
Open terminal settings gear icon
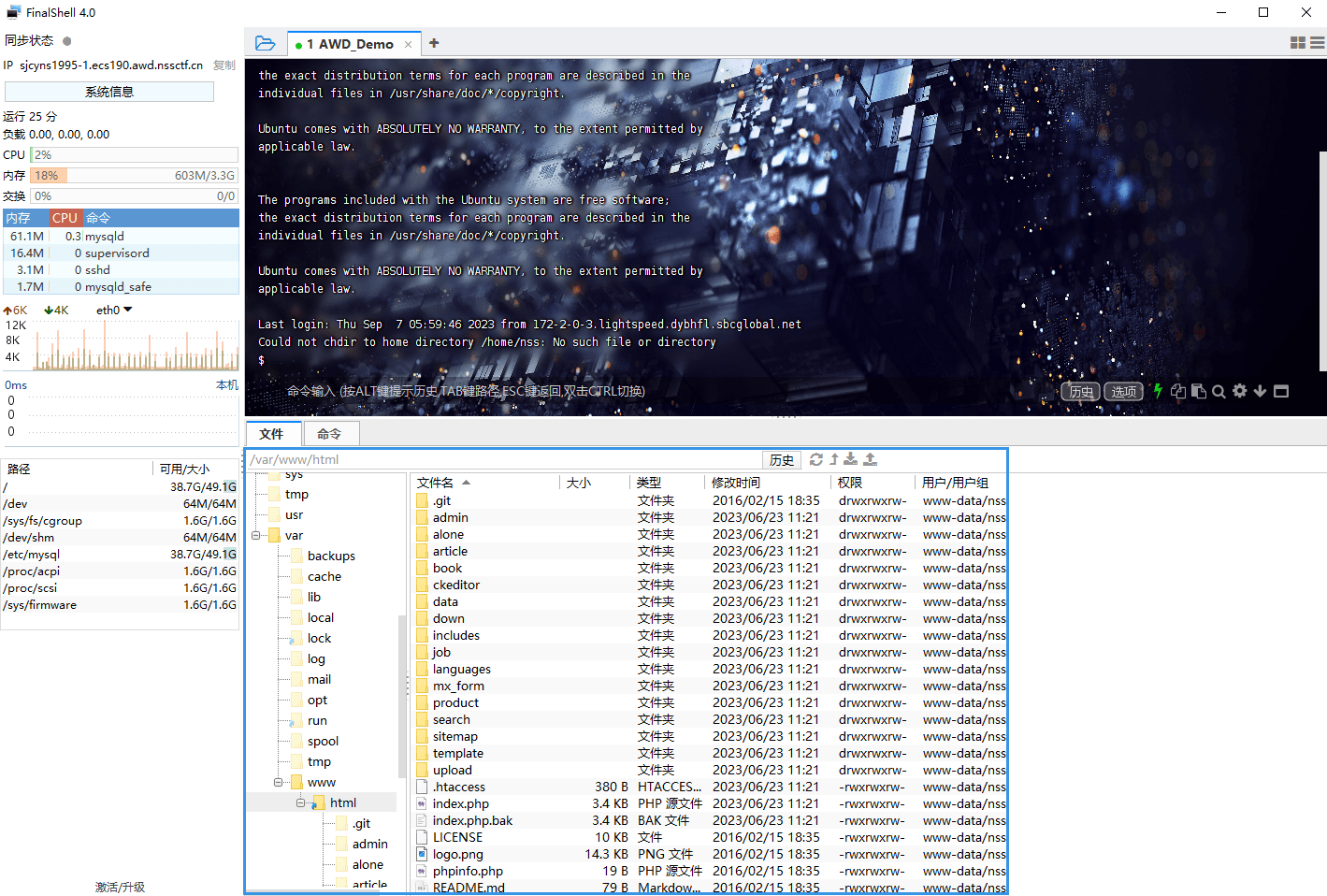[1240, 391]
